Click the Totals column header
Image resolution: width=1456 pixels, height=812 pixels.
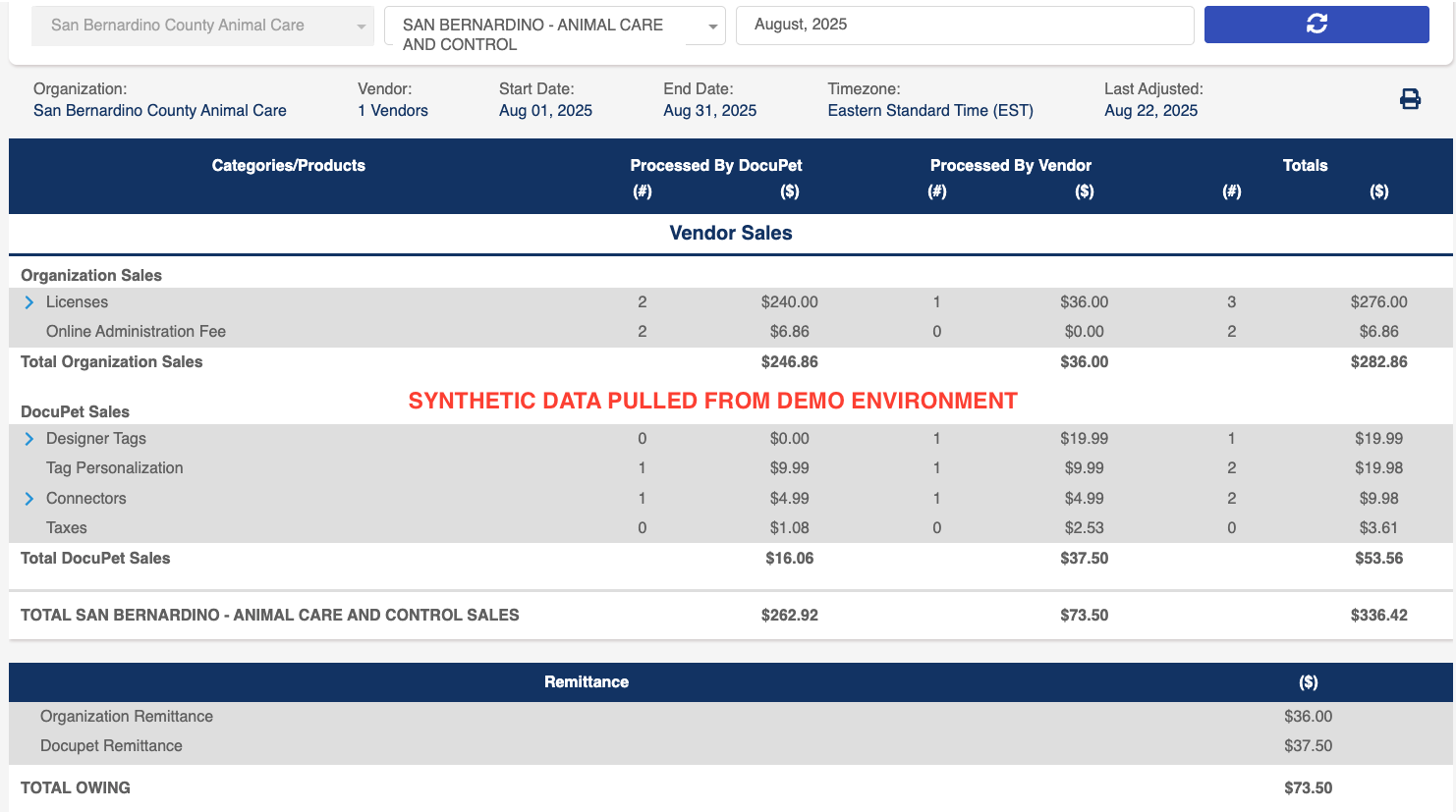point(1305,166)
